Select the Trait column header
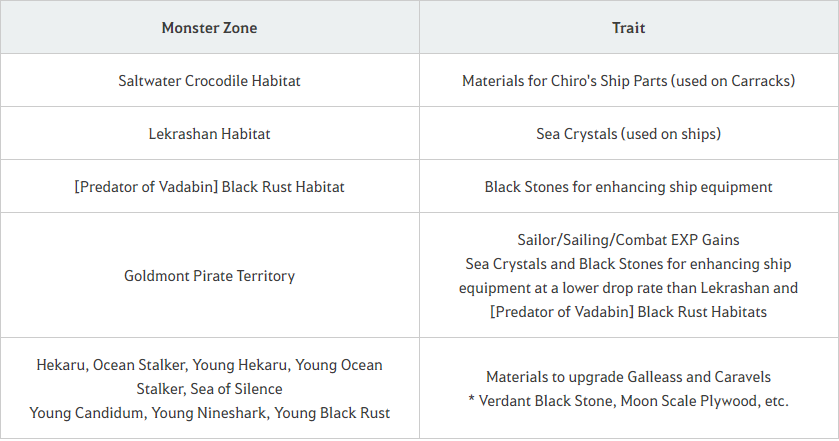This screenshot has height=441, width=839. click(628, 28)
